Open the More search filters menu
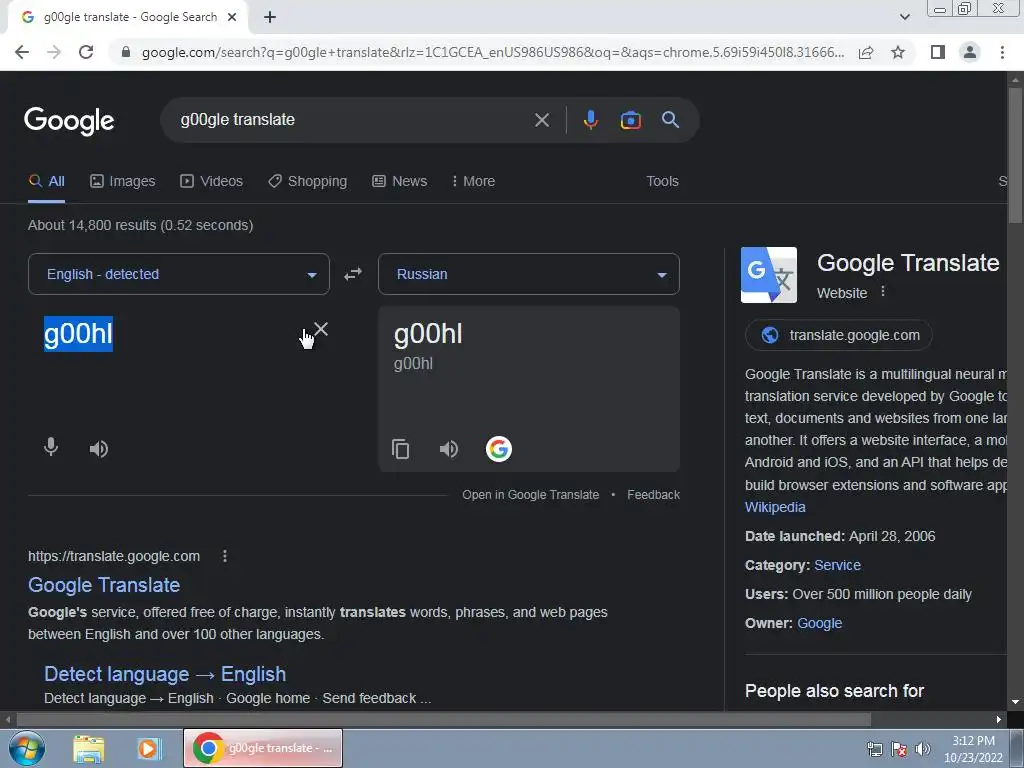The height and width of the screenshot is (768, 1024). pyautogui.click(x=473, y=181)
